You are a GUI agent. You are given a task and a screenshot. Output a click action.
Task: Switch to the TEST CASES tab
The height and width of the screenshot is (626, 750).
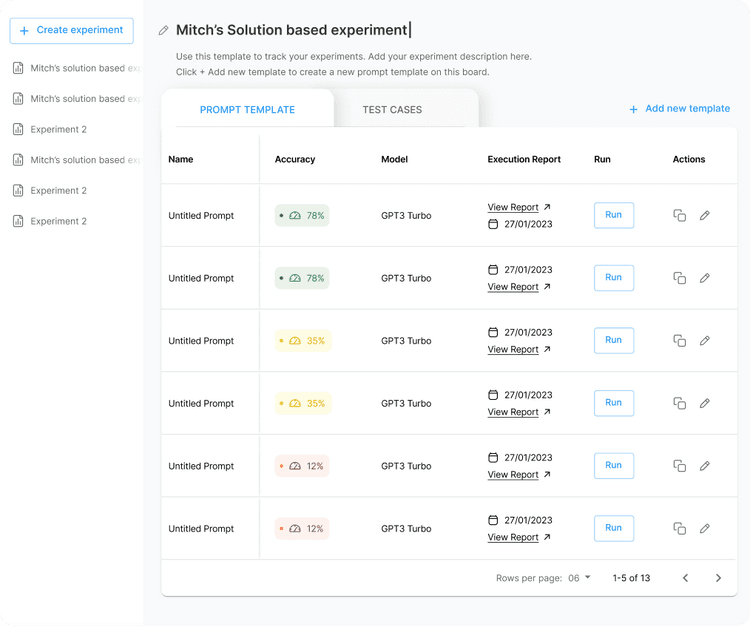tap(392, 110)
